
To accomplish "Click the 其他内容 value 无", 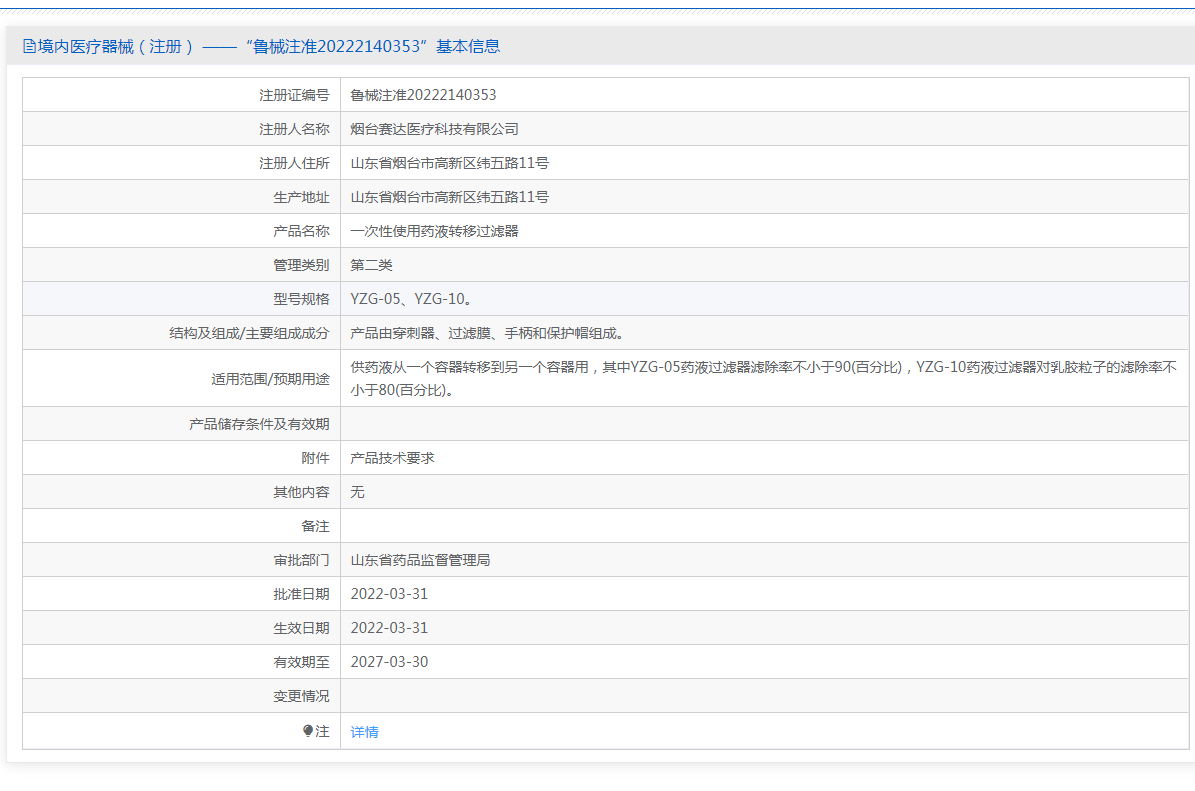I will (357, 492).
